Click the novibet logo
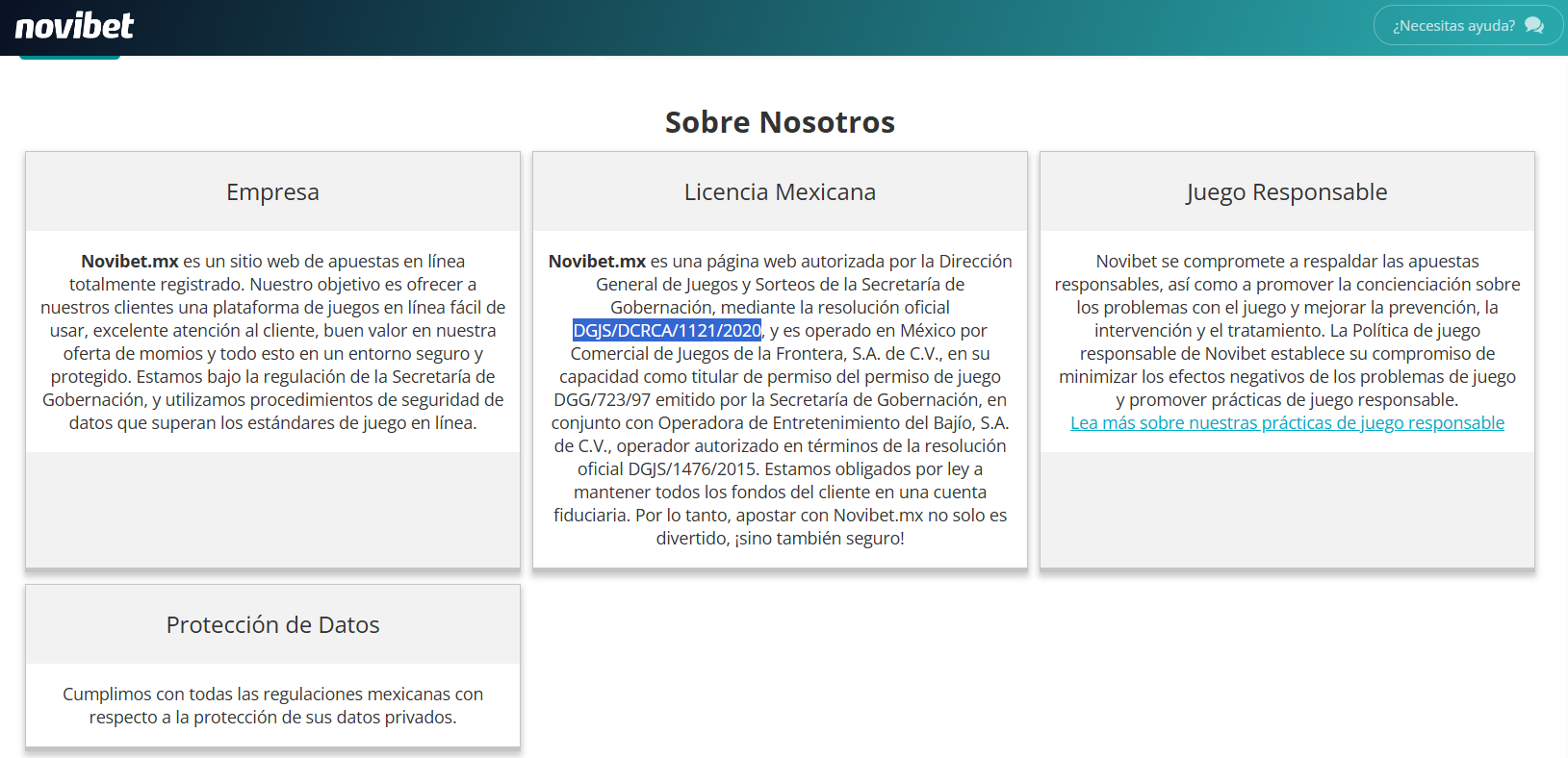The width and height of the screenshot is (1568, 758). point(74,26)
